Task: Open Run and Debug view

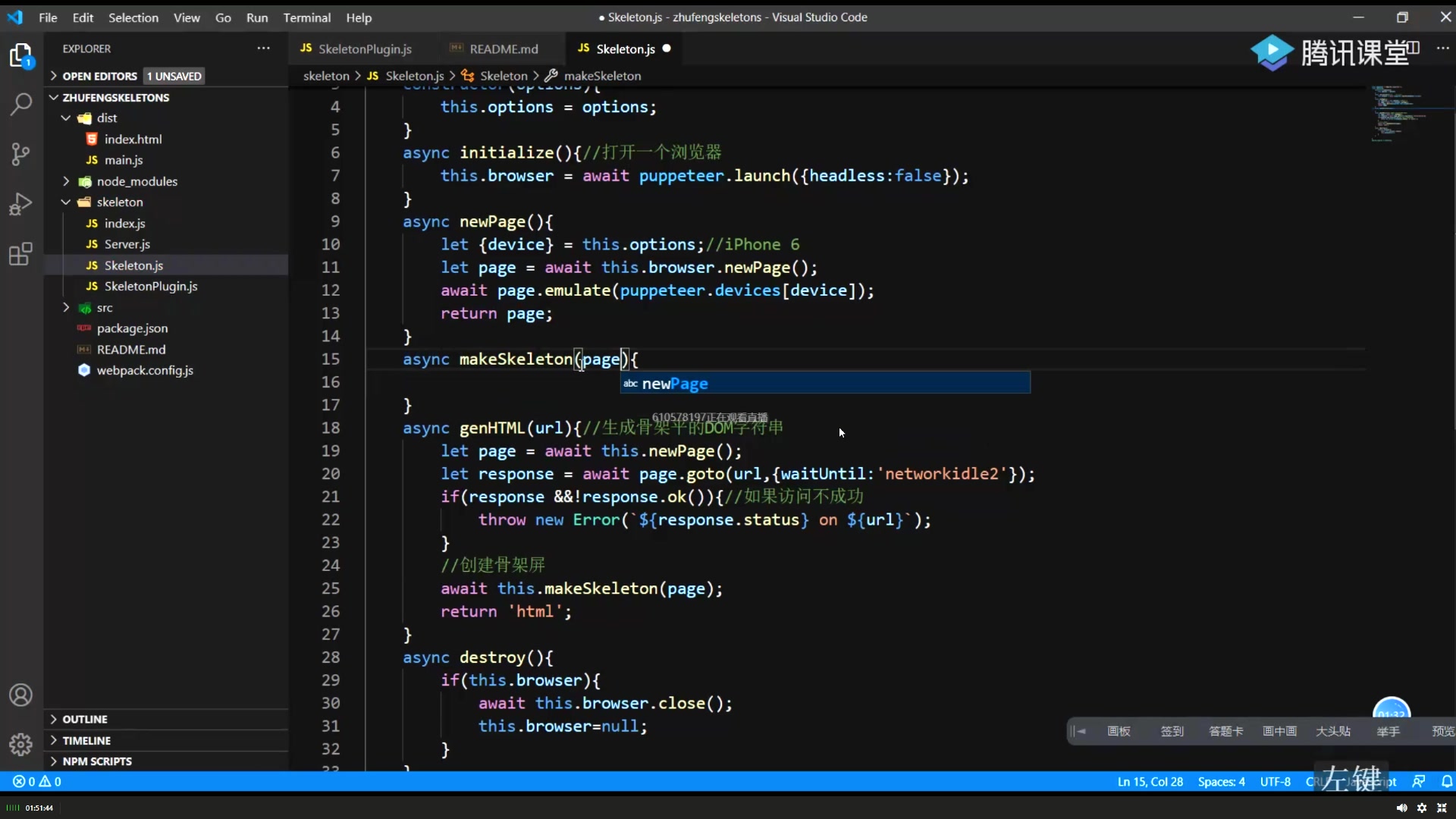Action: 20,204
